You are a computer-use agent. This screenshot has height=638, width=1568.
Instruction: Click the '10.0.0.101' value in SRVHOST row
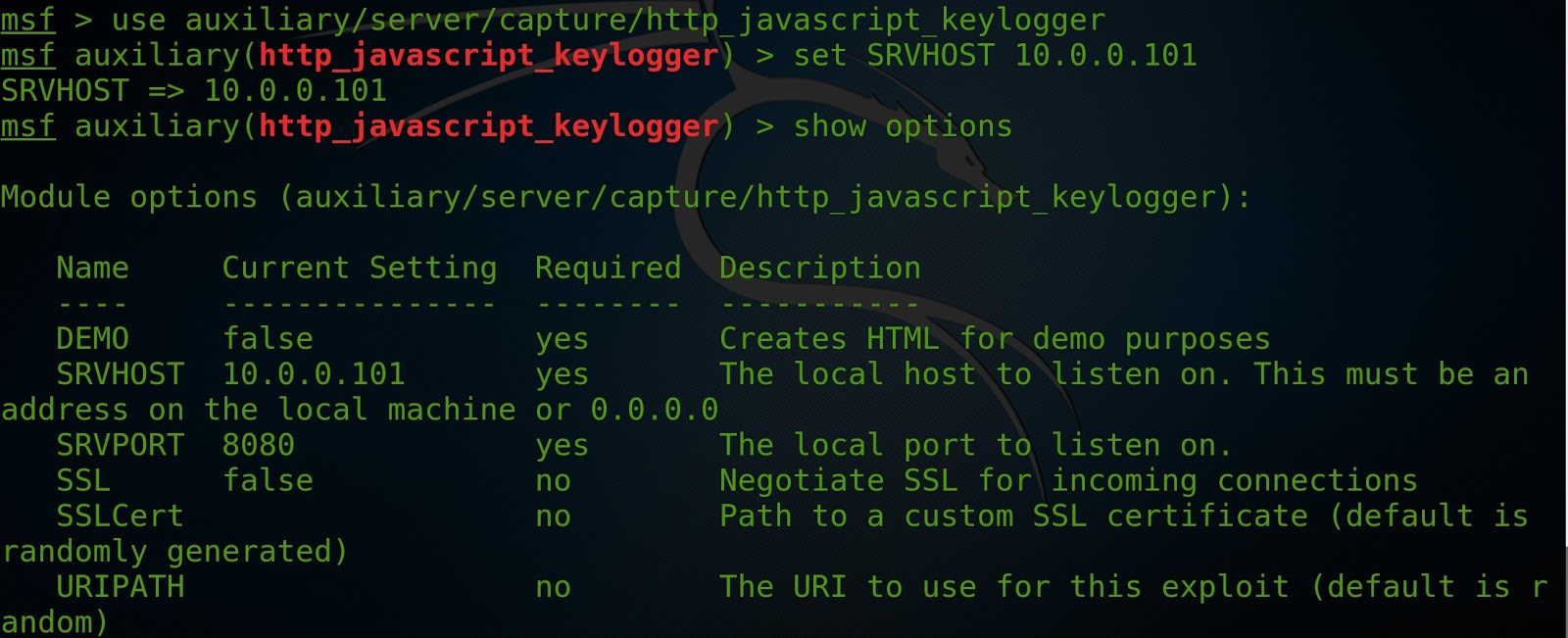pos(314,374)
